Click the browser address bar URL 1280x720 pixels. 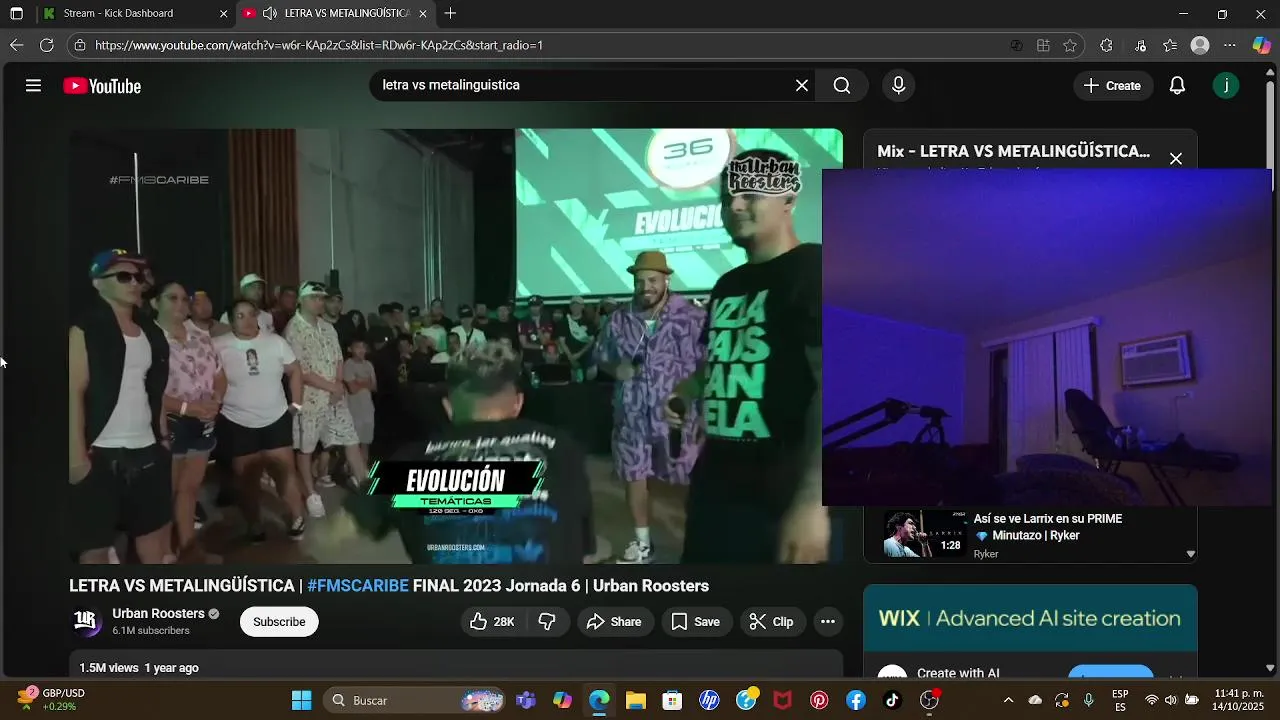click(x=319, y=45)
